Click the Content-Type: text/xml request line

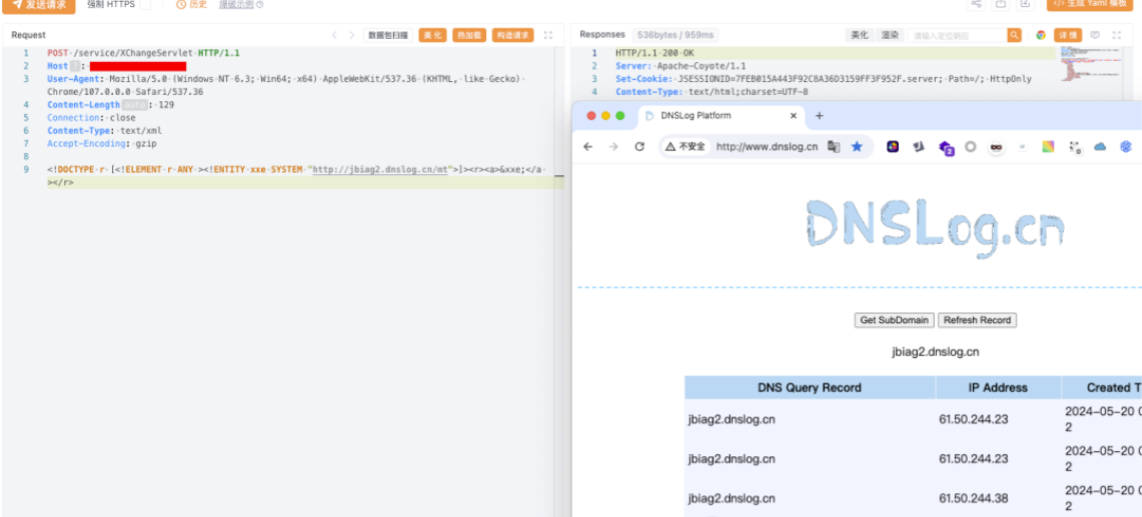(105, 130)
